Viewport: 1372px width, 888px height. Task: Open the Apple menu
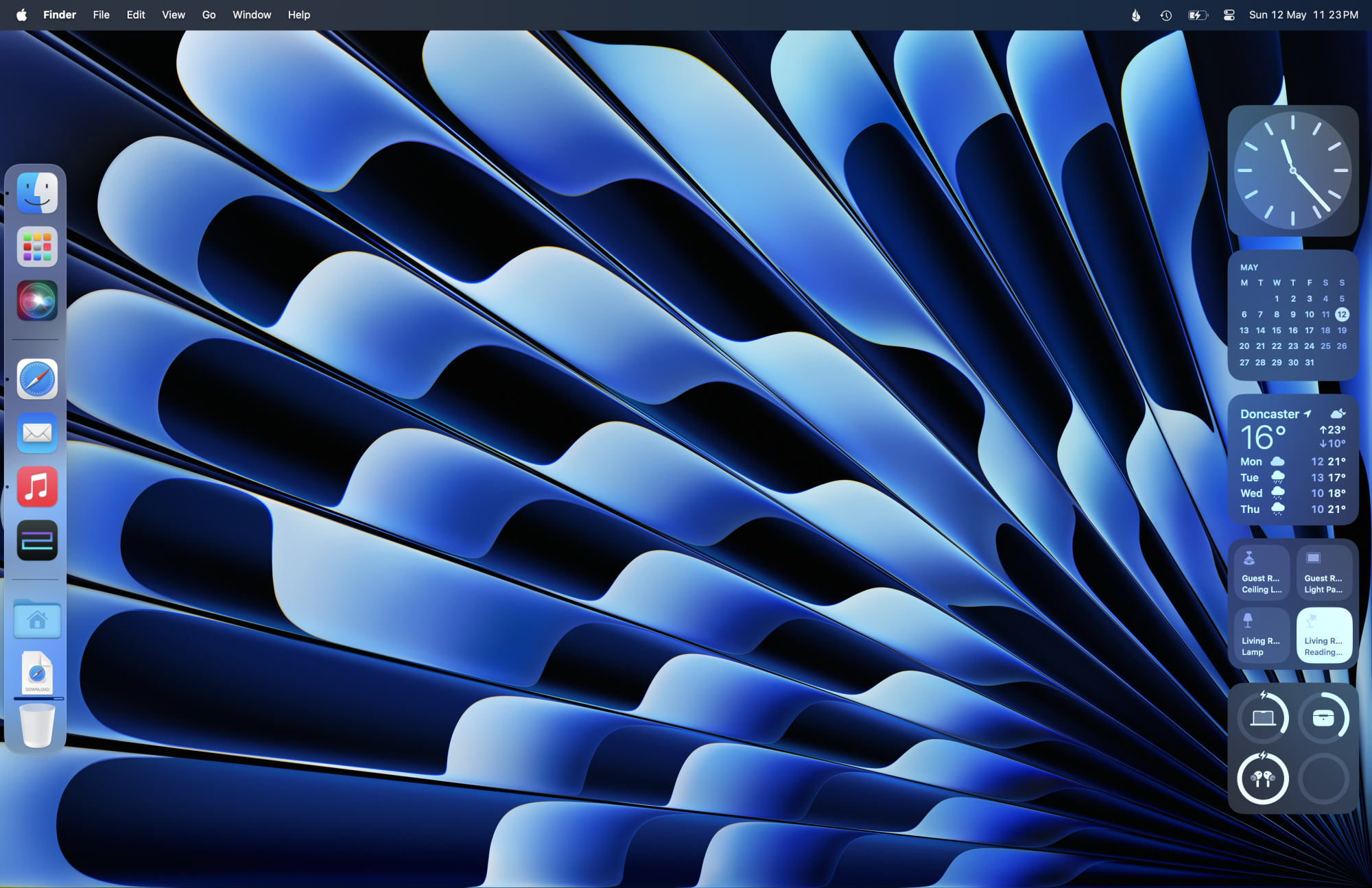pyautogui.click(x=21, y=14)
